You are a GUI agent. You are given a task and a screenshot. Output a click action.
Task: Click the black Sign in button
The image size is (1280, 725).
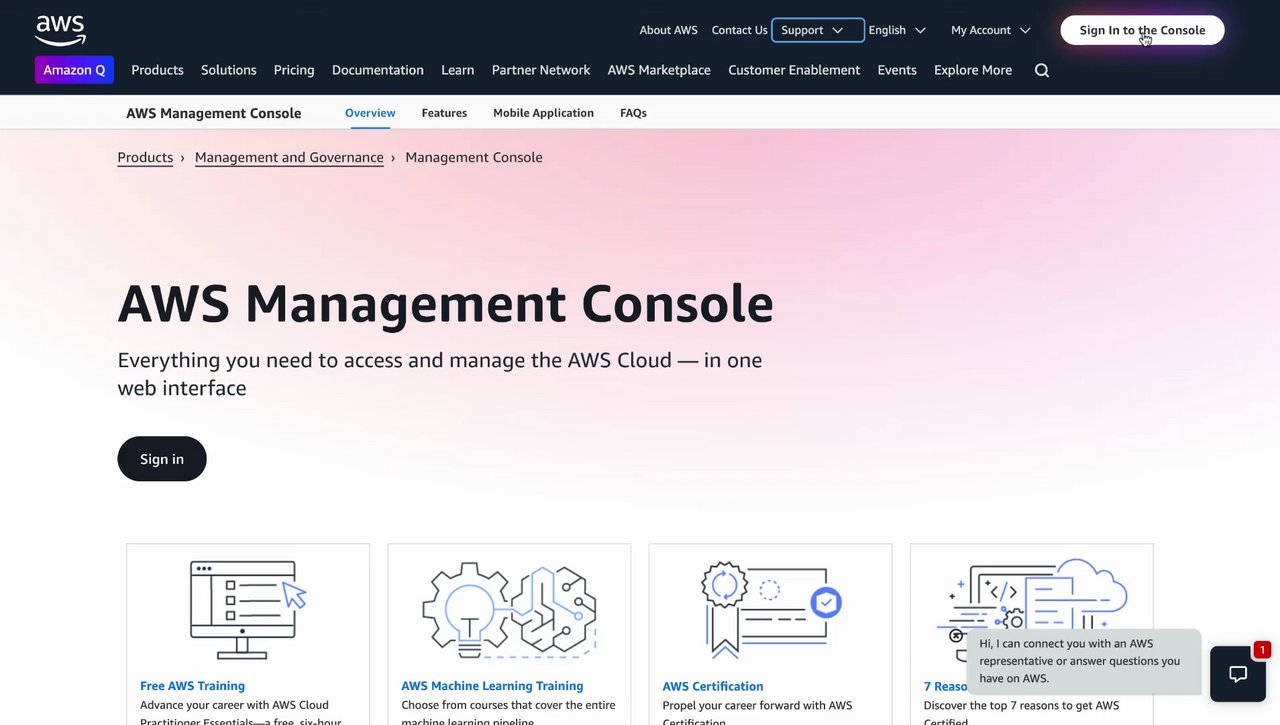click(x=162, y=459)
